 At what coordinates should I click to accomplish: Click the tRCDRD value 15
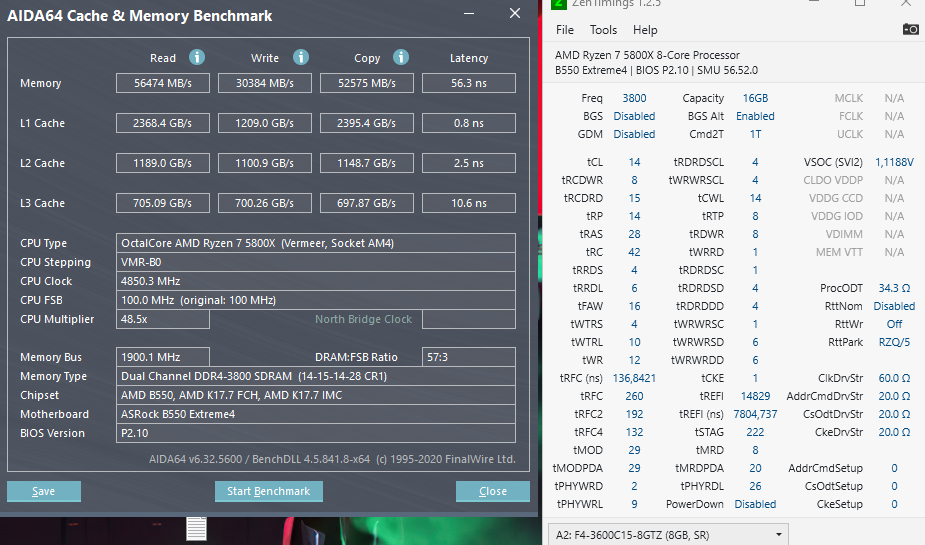point(634,198)
